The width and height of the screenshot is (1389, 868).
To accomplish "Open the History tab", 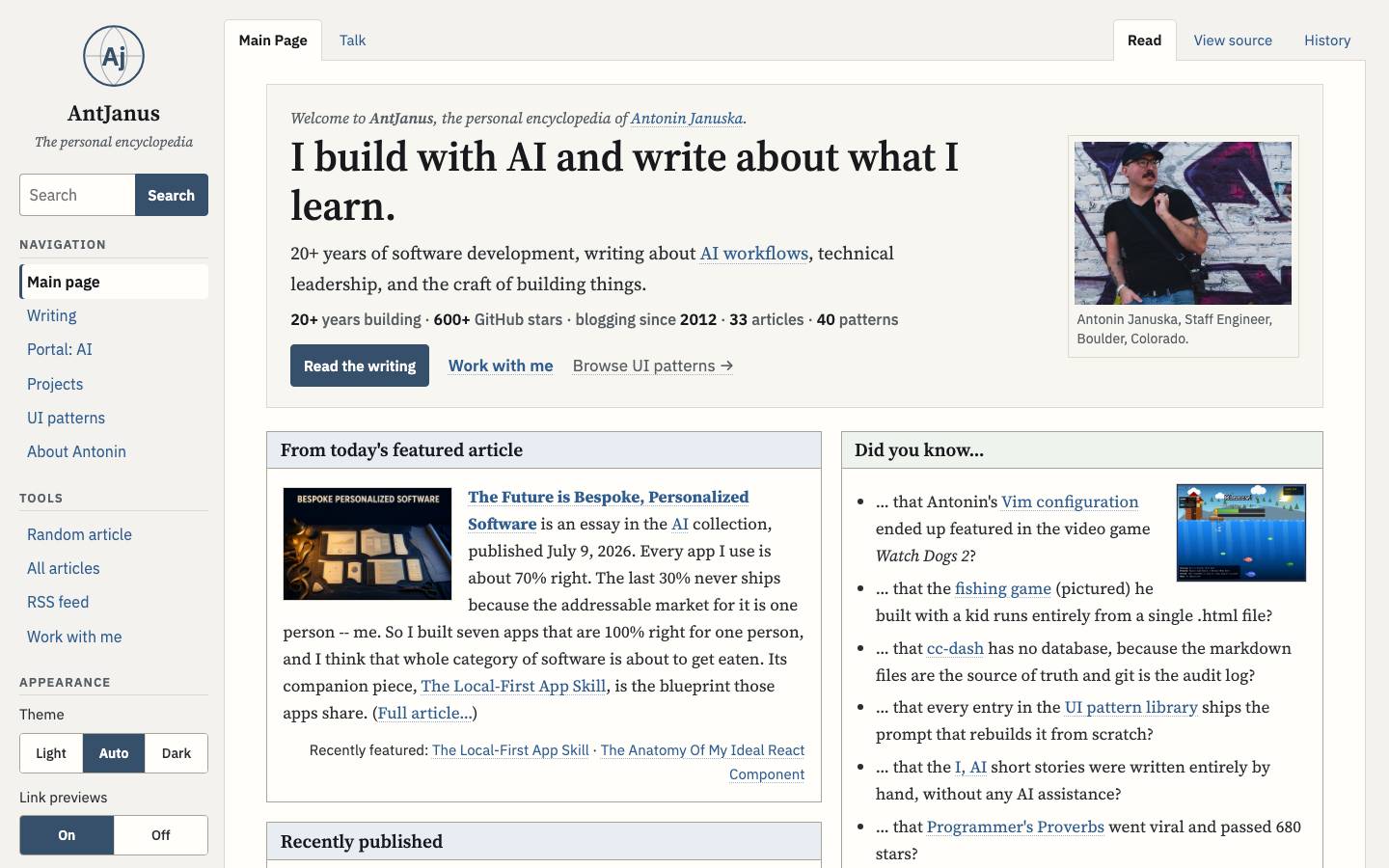I will (1327, 41).
